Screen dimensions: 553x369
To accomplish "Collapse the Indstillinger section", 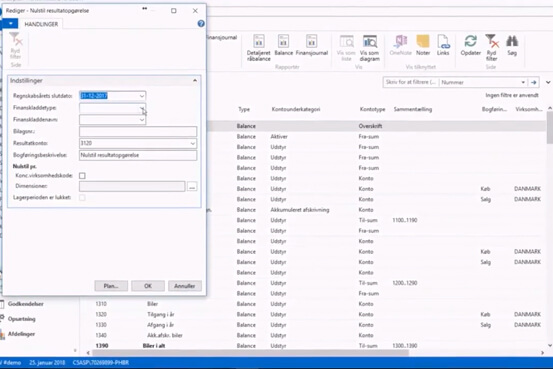I will coord(195,80).
